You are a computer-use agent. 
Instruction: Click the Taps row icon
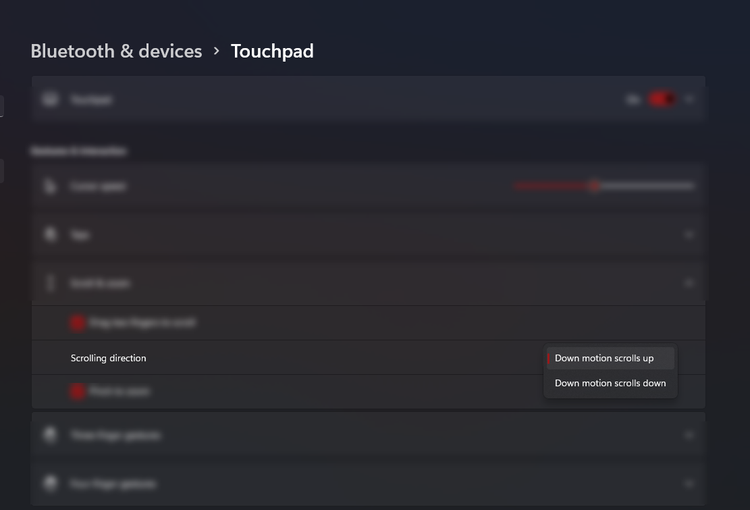50,234
